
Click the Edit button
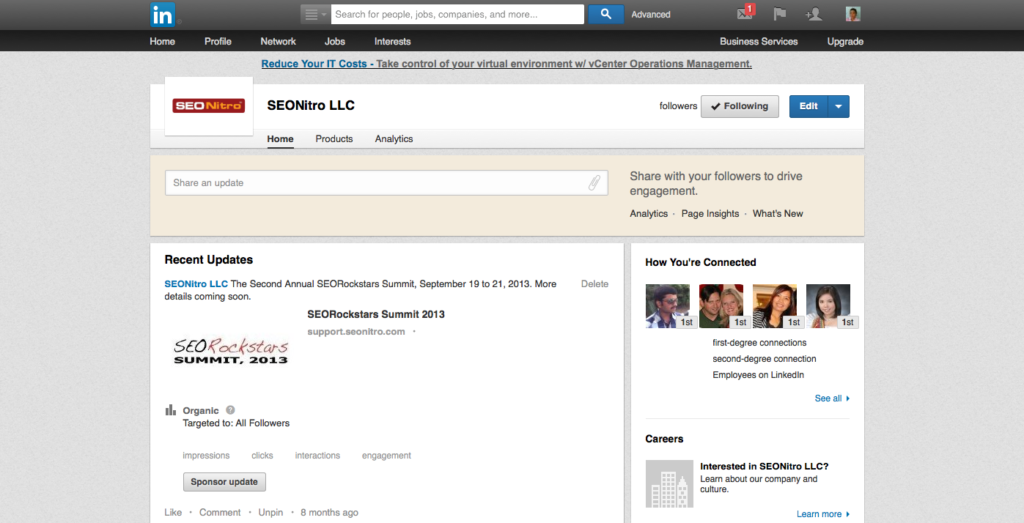(808, 106)
